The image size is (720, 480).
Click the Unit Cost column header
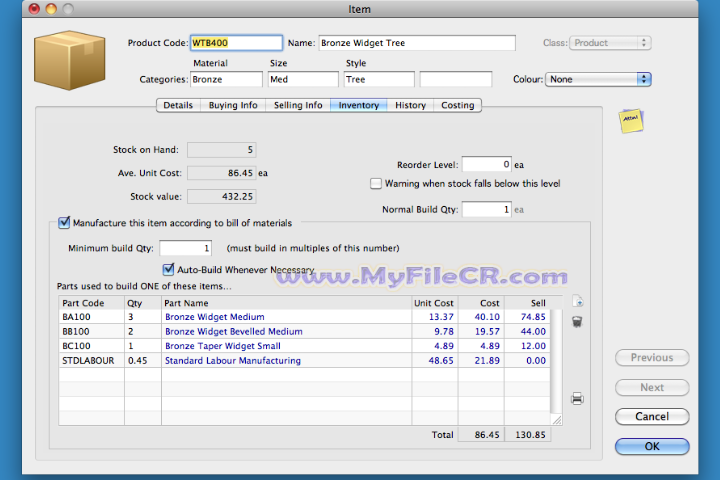click(x=434, y=303)
